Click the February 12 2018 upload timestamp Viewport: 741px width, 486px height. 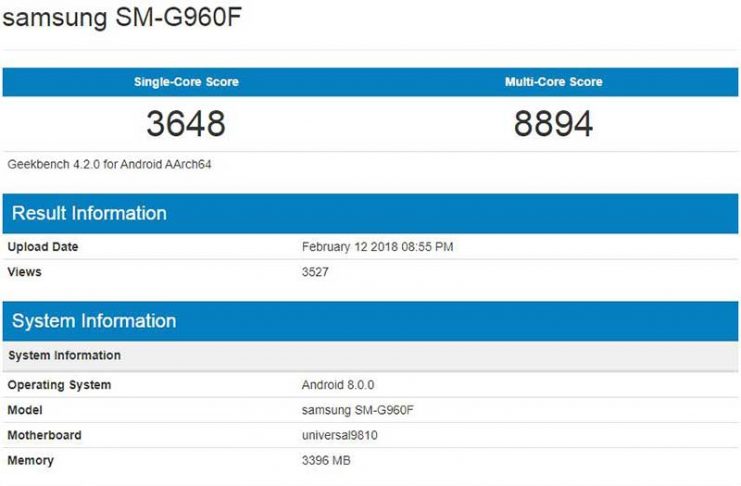(377, 247)
